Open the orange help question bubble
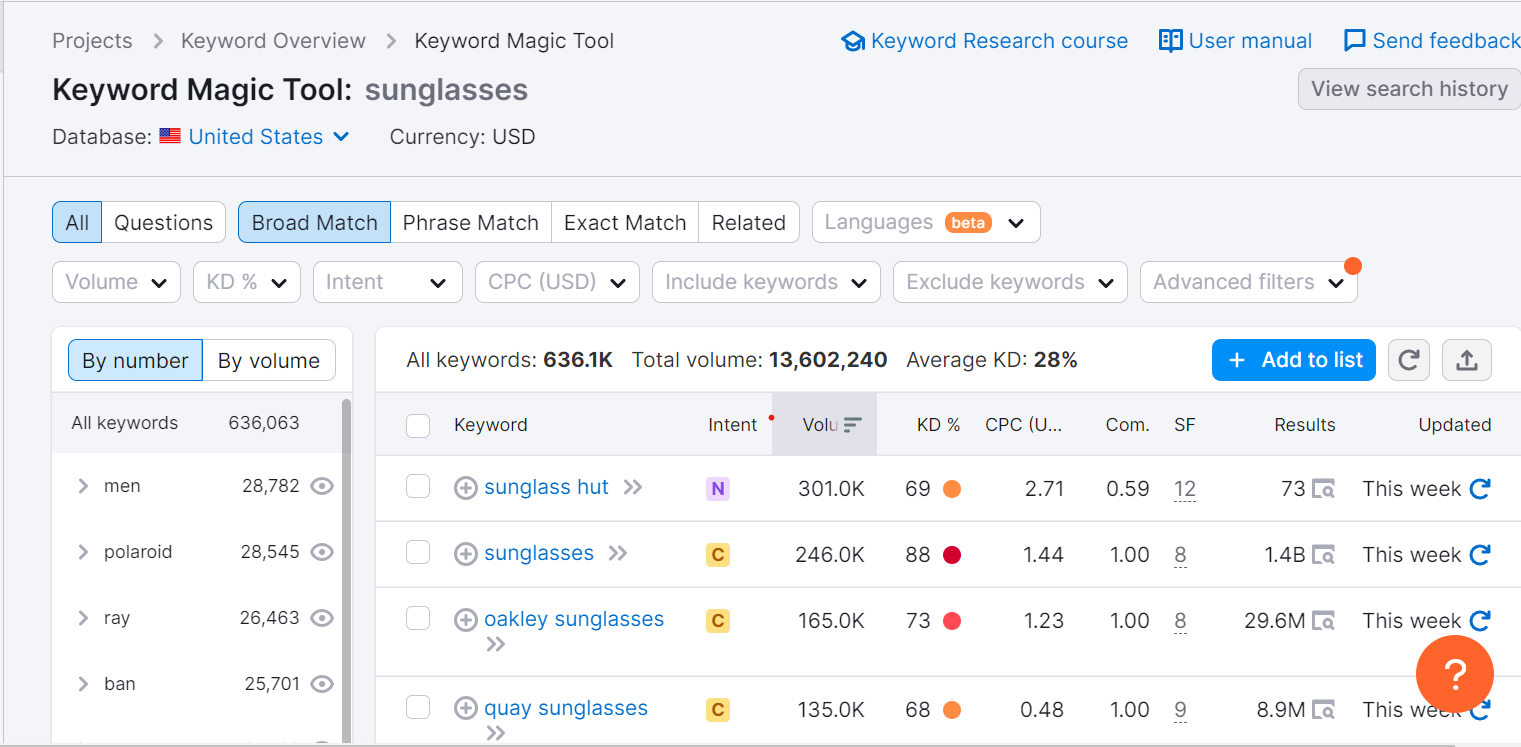This screenshot has height=747, width=1521. [x=1454, y=675]
